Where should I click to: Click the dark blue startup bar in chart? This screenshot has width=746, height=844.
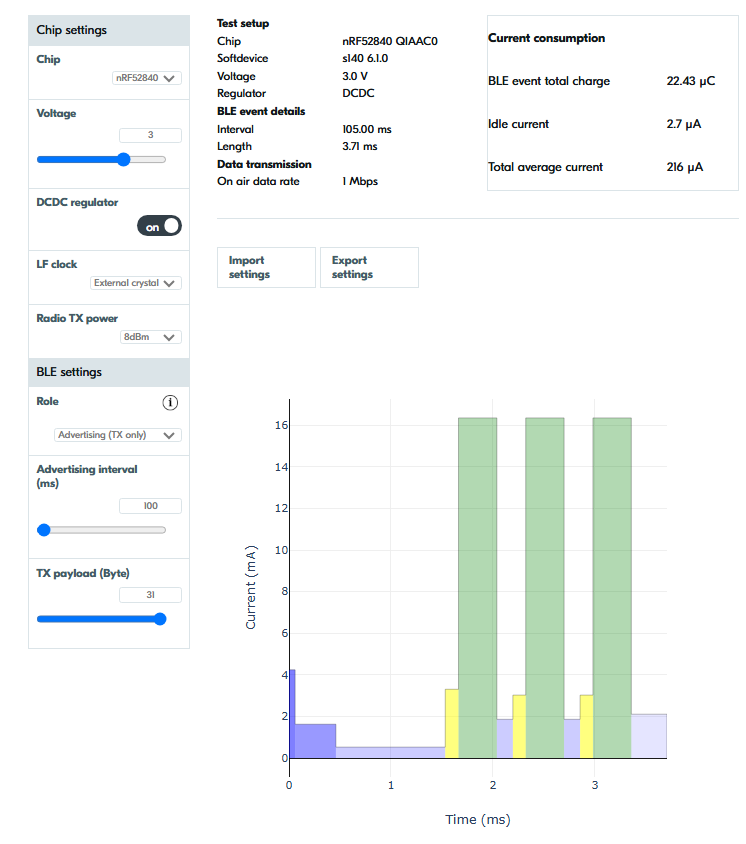tap(292, 714)
